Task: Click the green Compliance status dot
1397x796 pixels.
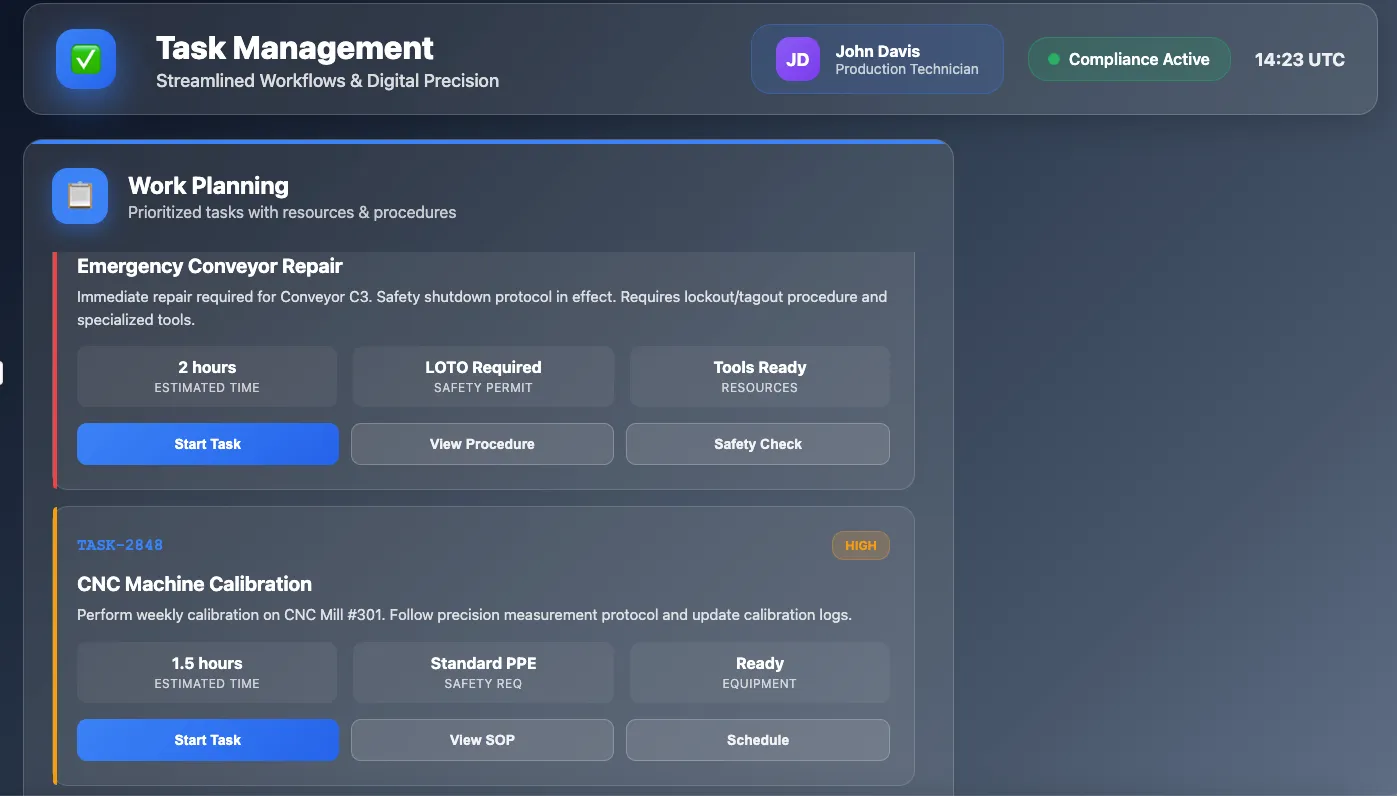Action: pyautogui.click(x=1053, y=59)
